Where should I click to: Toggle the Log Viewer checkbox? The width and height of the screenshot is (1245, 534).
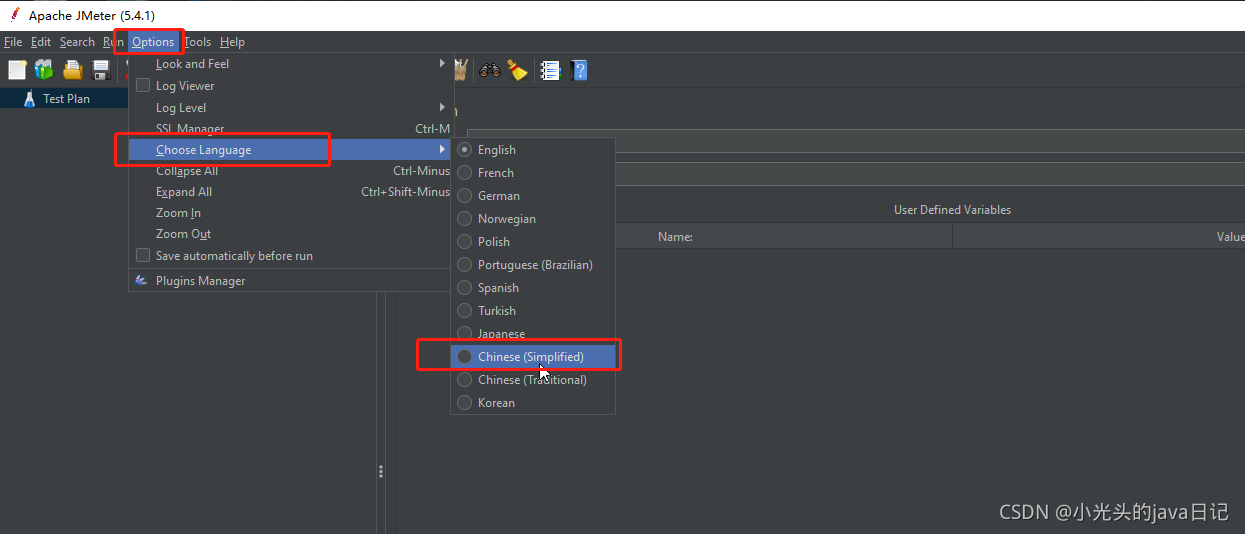(143, 86)
